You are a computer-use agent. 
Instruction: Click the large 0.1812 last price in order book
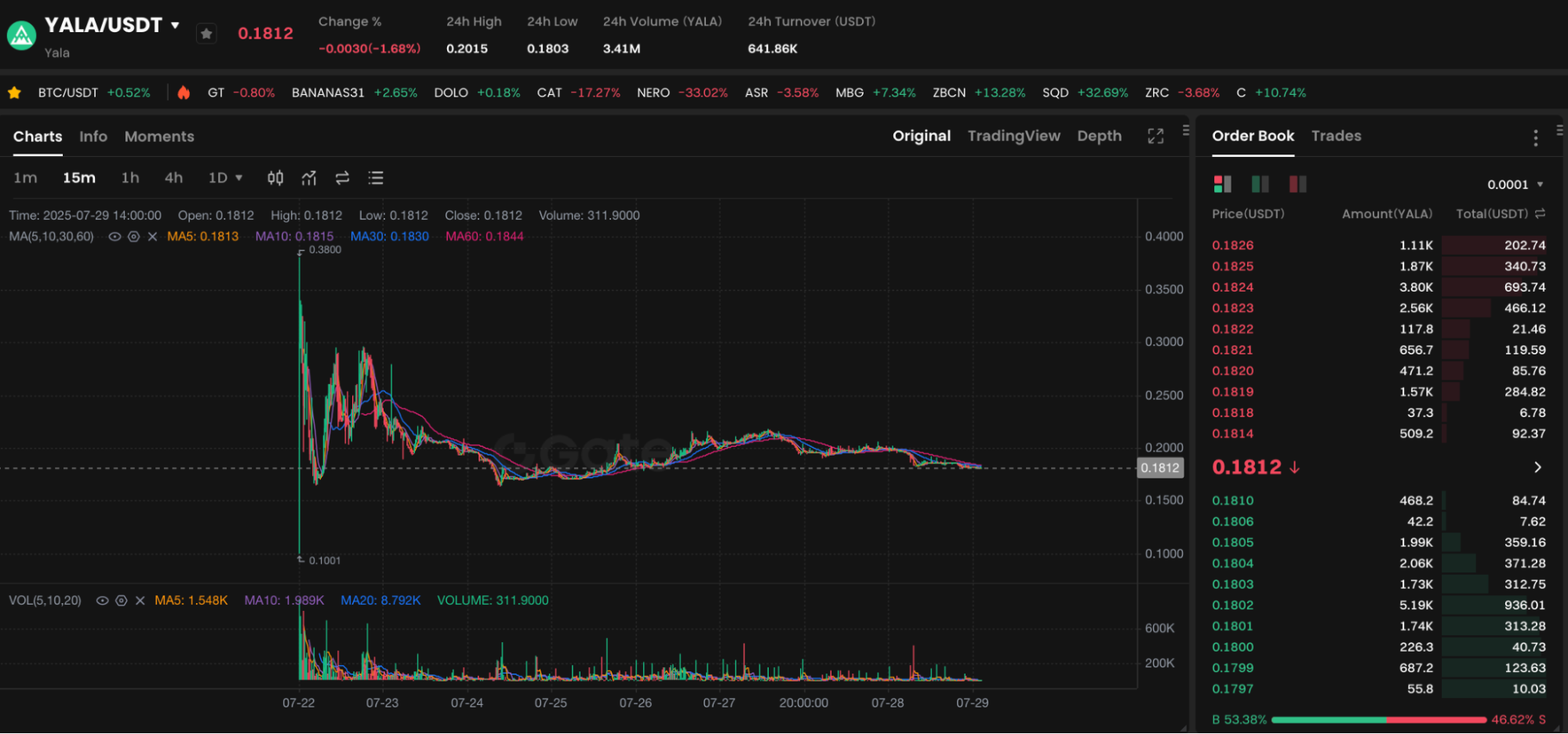pyautogui.click(x=1246, y=467)
